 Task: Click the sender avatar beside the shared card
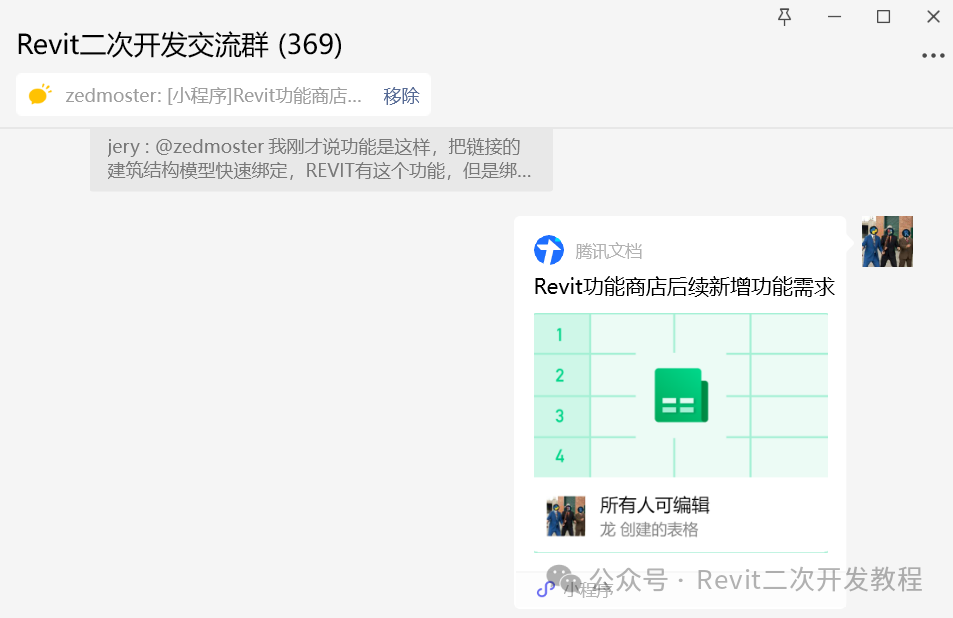coord(887,241)
